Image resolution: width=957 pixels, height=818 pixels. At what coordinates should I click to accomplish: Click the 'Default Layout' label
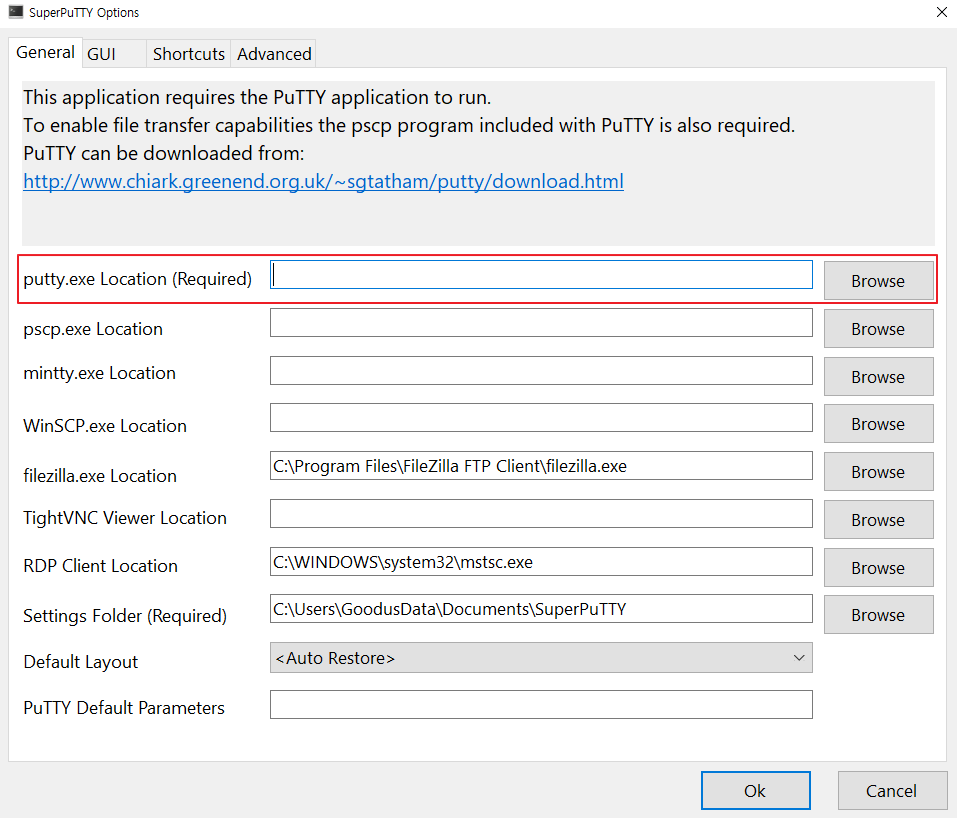coord(81,662)
